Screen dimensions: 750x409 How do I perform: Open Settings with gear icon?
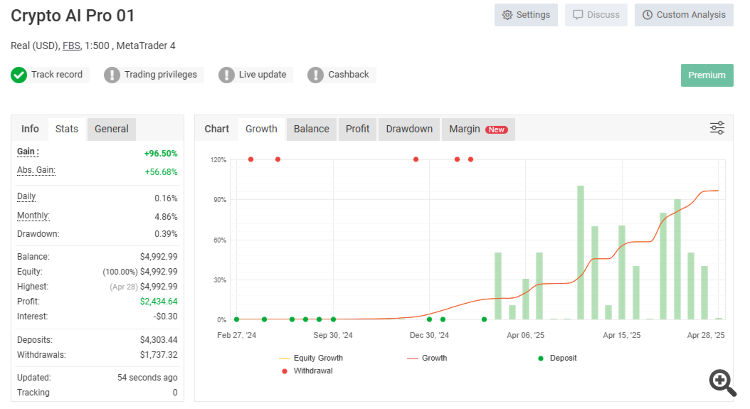click(x=526, y=15)
